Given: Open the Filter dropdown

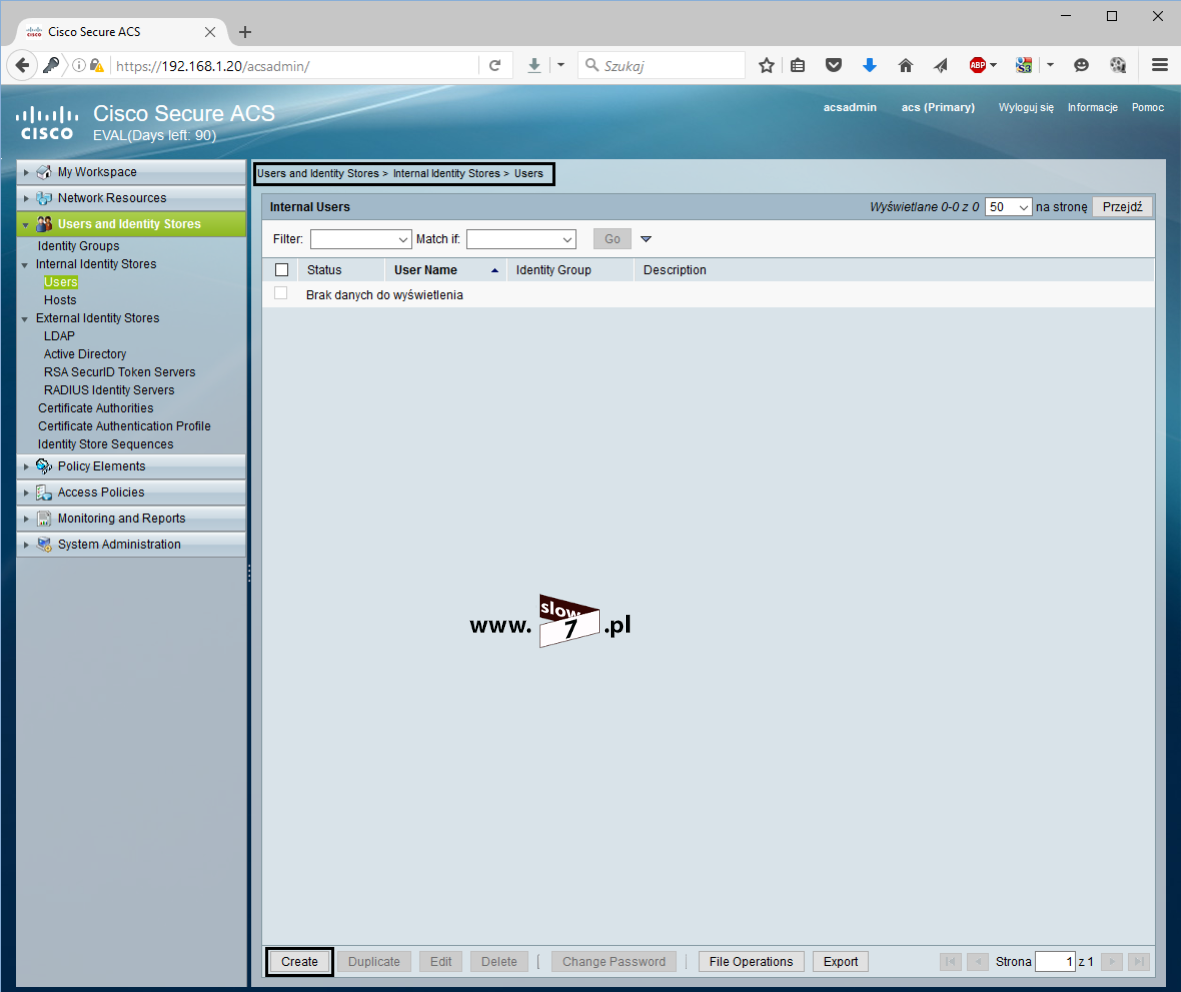Looking at the screenshot, I should point(361,239).
